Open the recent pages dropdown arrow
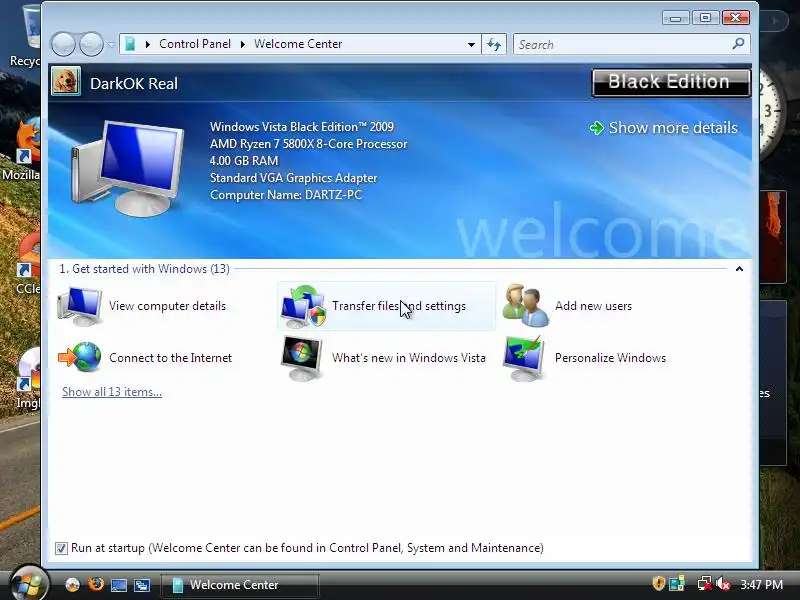The height and width of the screenshot is (600, 800). click(x=111, y=45)
